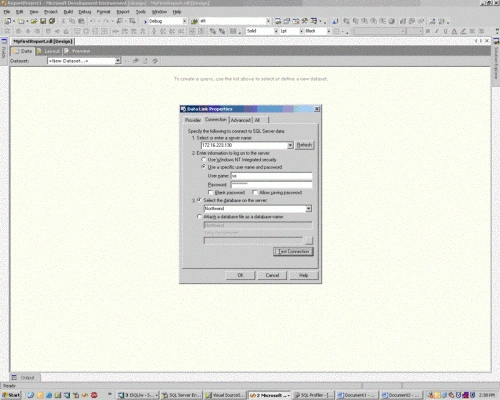Click the Paste icon in toolbar
Image resolution: width=500 pixels, height=400 pixels.
[81, 21]
